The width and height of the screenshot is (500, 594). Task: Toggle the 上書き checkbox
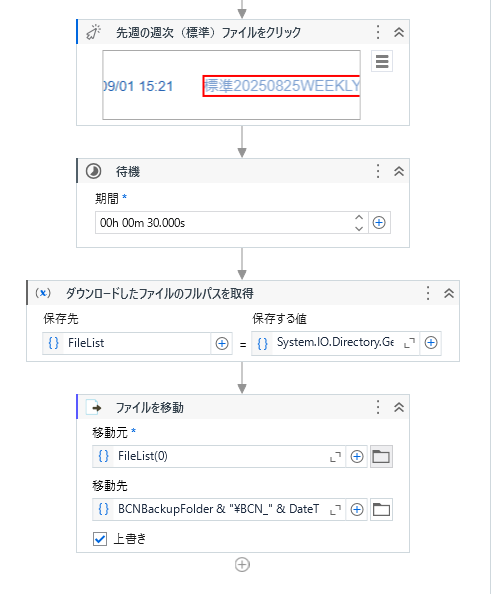pyautogui.click(x=100, y=539)
